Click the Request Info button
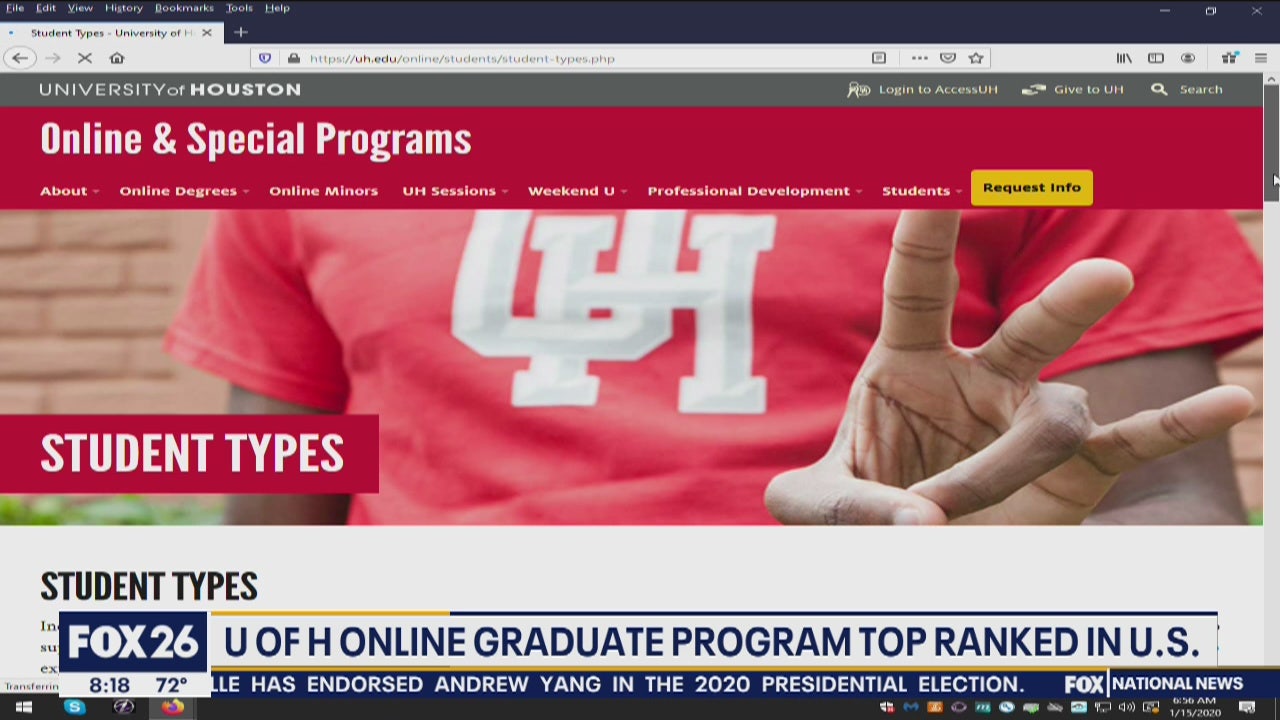The width and height of the screenshot is (1280, 720). (1031, 187)
